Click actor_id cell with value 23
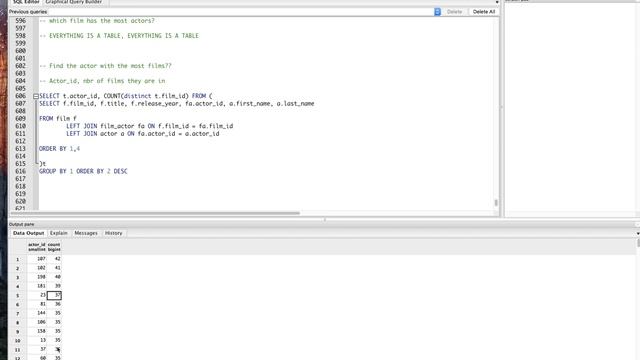 [37, 295]
